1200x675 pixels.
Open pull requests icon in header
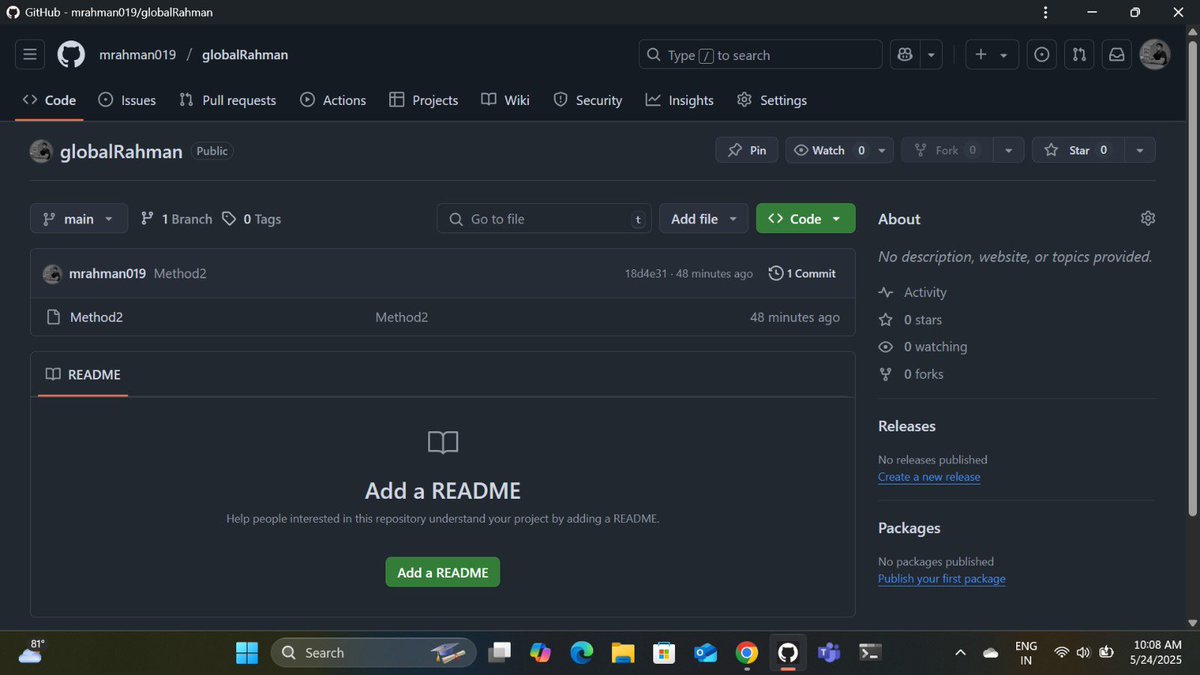pos(1079,55)
